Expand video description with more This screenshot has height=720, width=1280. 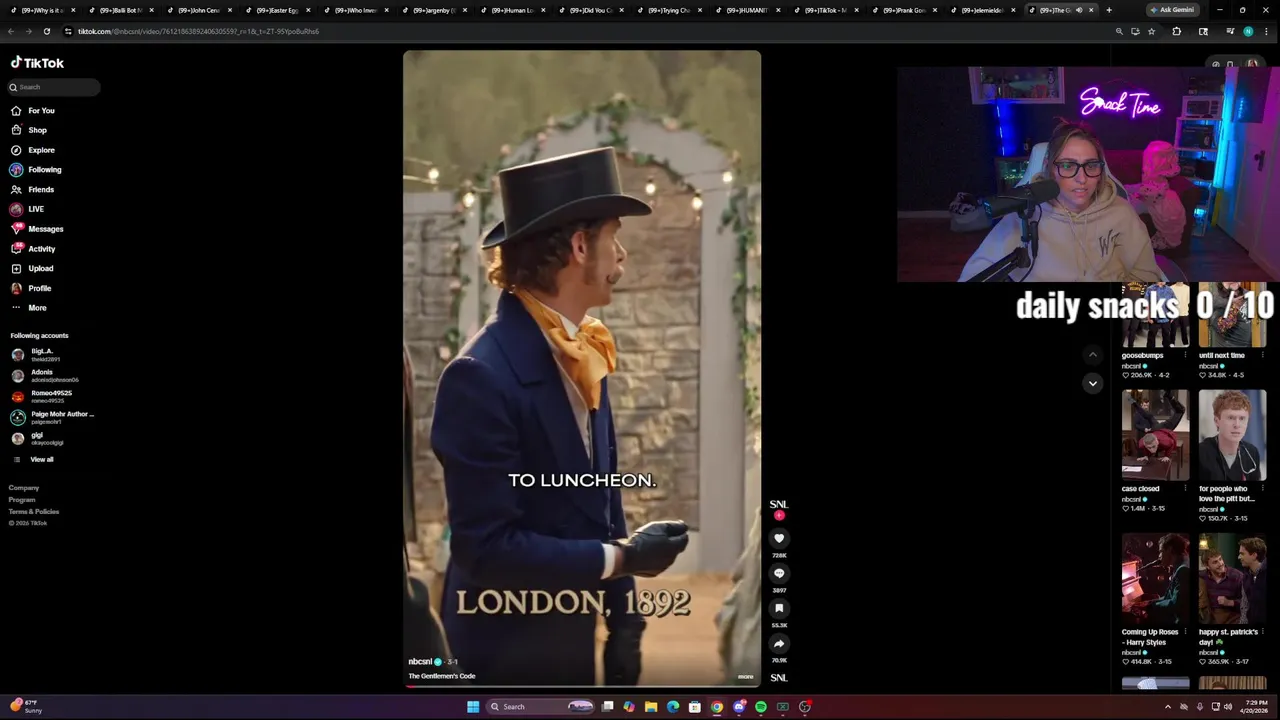745,677
